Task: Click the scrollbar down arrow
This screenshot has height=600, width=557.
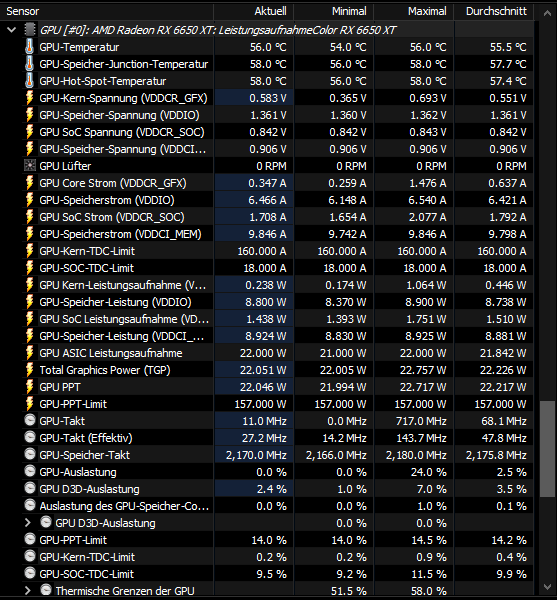Action: click(547, 587)
